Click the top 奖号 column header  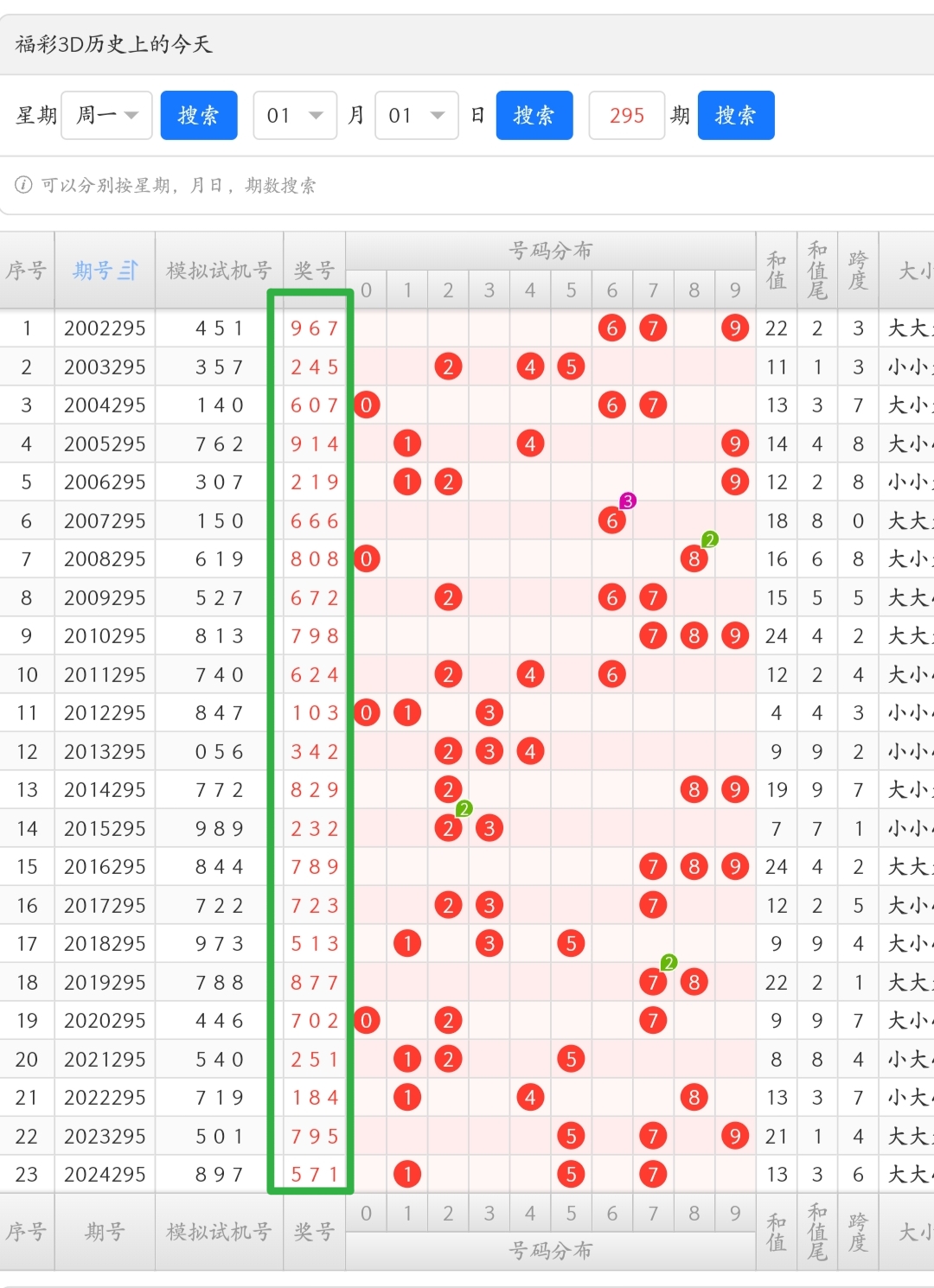(x=314, y=271)
